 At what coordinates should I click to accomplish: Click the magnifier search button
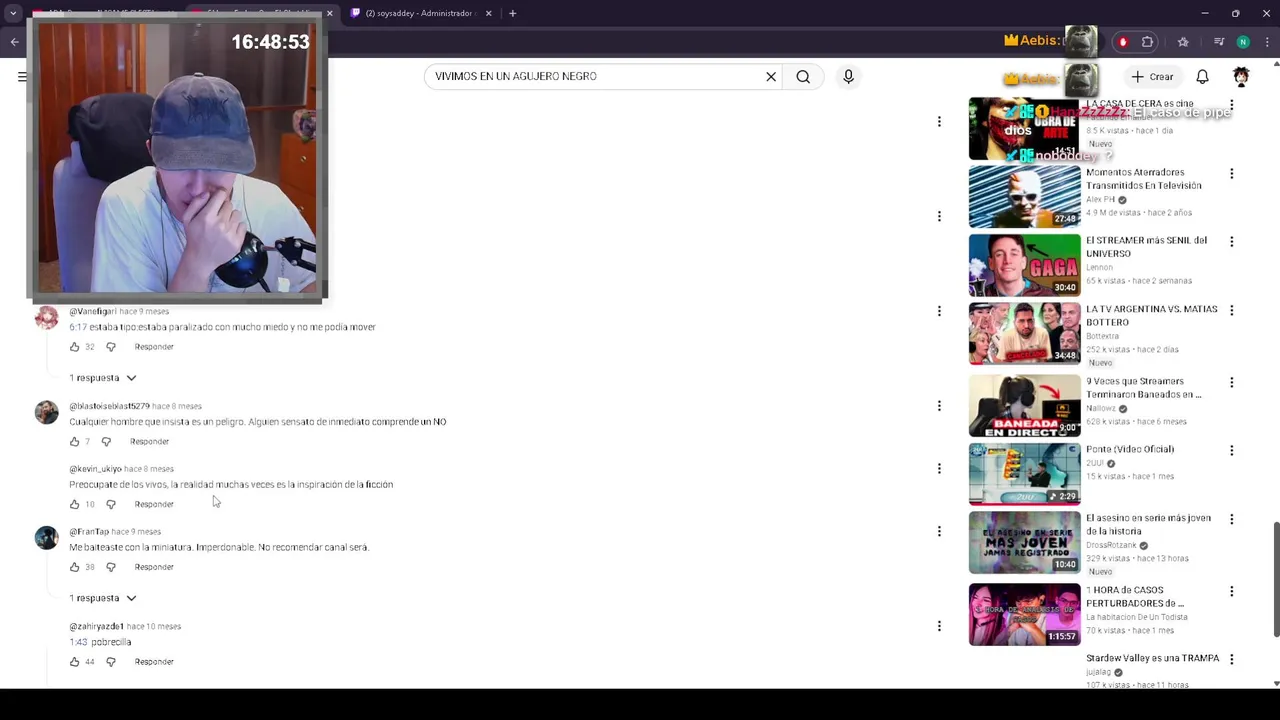coord(803,77)
